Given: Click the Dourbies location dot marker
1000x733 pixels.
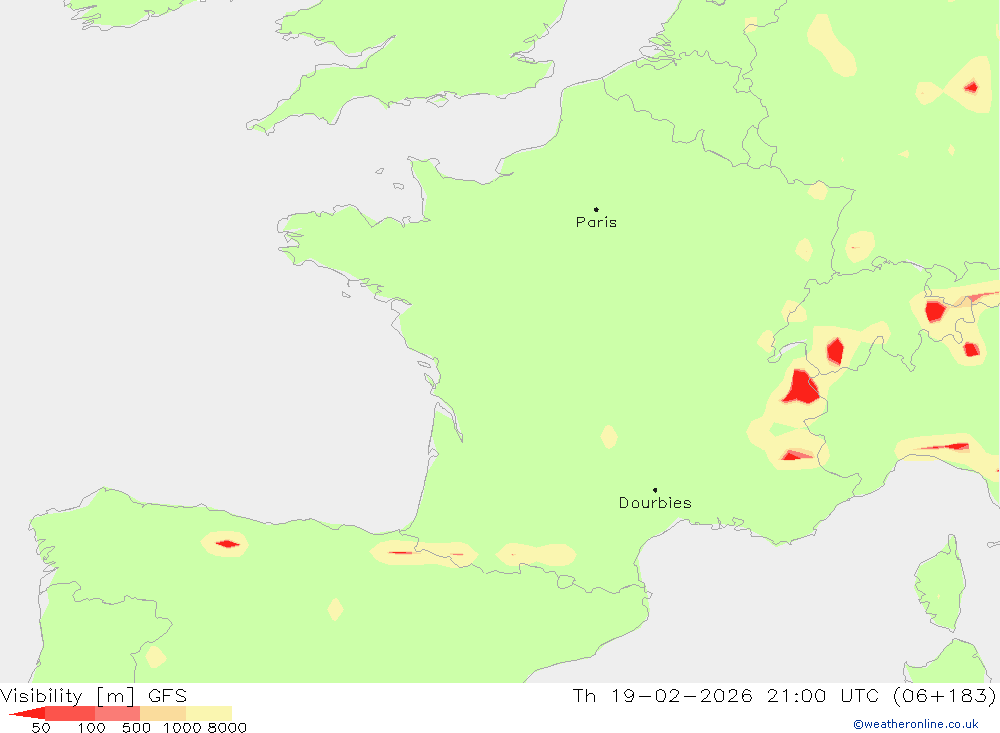Looking at the screenshot, I should pyautogui.click(x=655, y=490).
